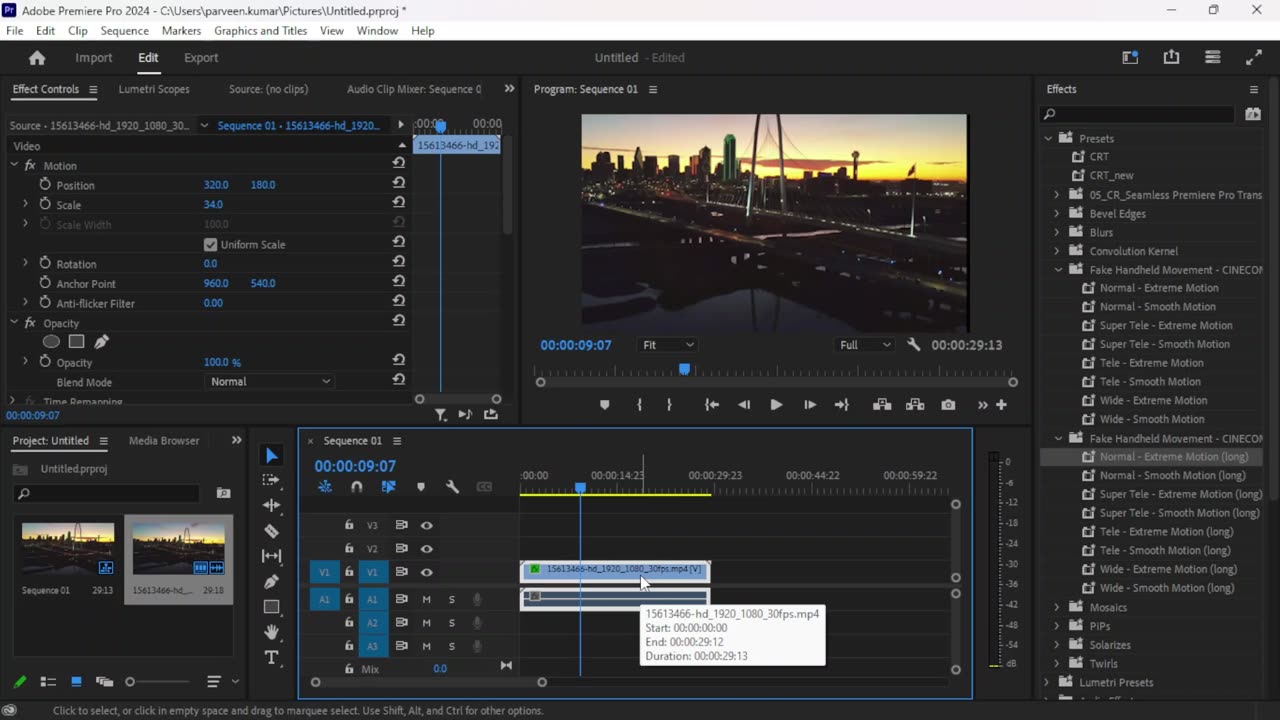The height and width of the screenshot is (720, 1280).
Task: Expand Scale property
Action: (25, 204)
